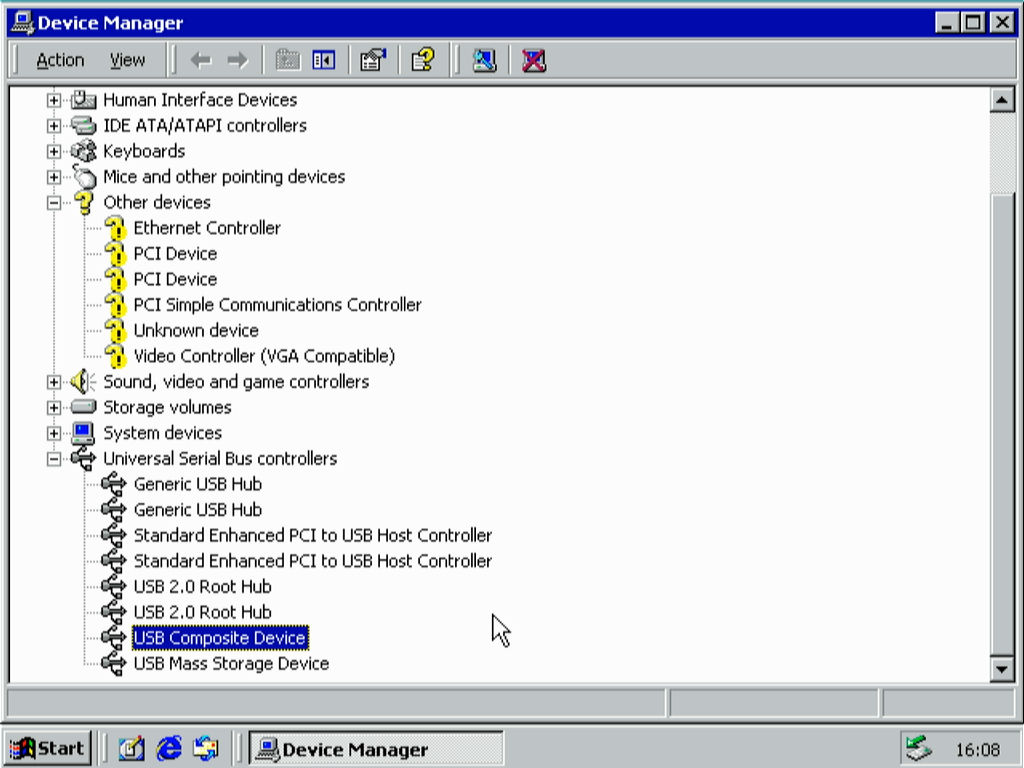The image size is (1024, 768).
Task: Select the Ethernet Controller entry
Action: point(207,228)
